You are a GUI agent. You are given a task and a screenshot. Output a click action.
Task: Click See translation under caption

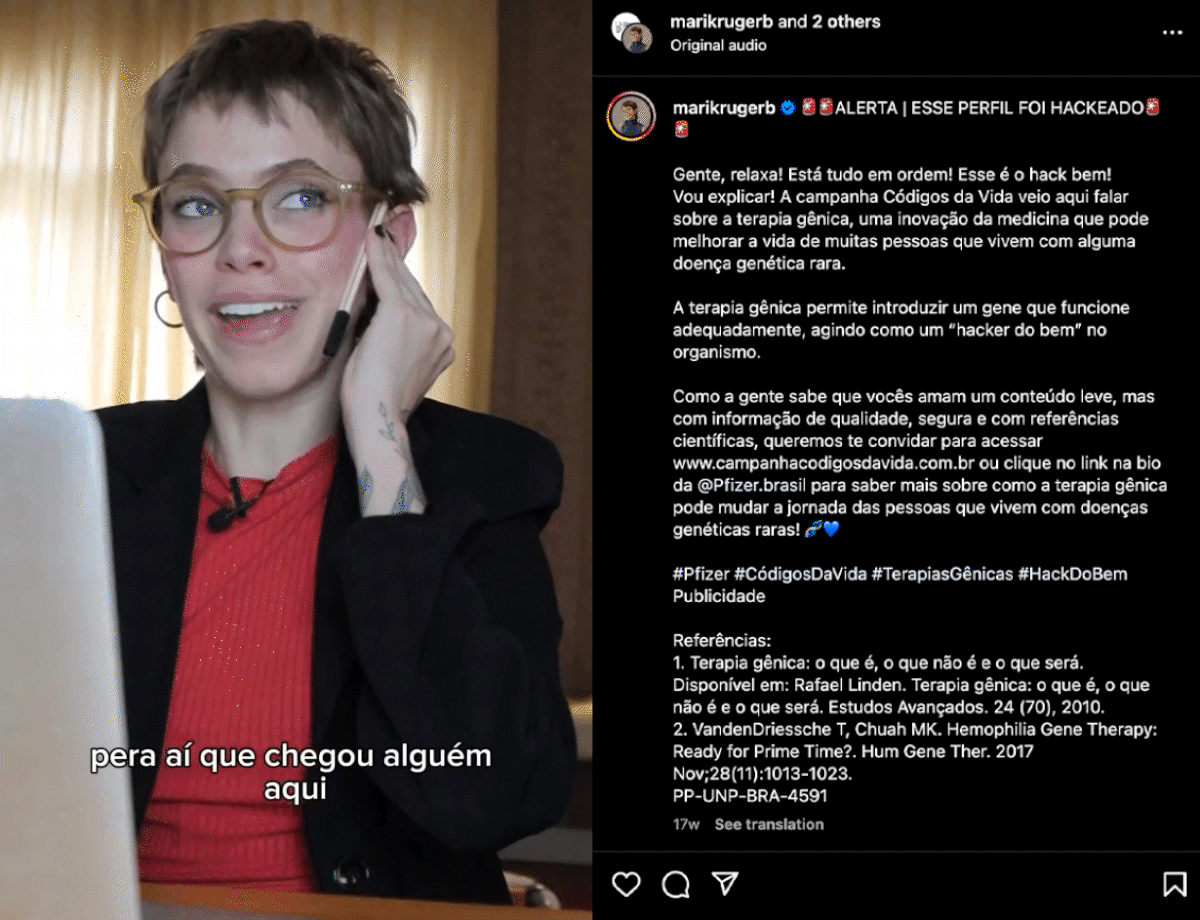click(769, 824)
